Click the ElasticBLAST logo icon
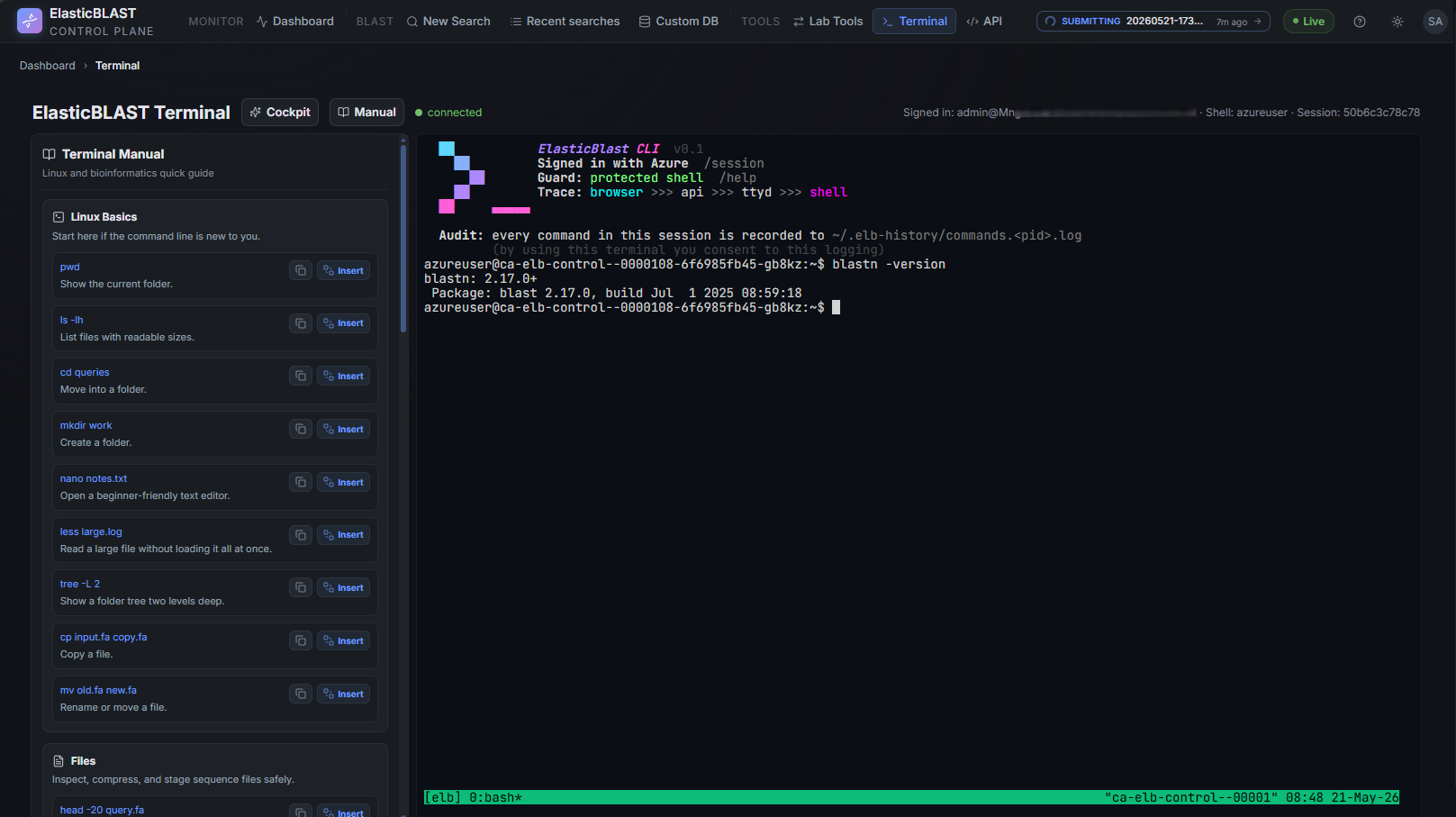The height and width of the screenshot is (817, 1456). 30,21
